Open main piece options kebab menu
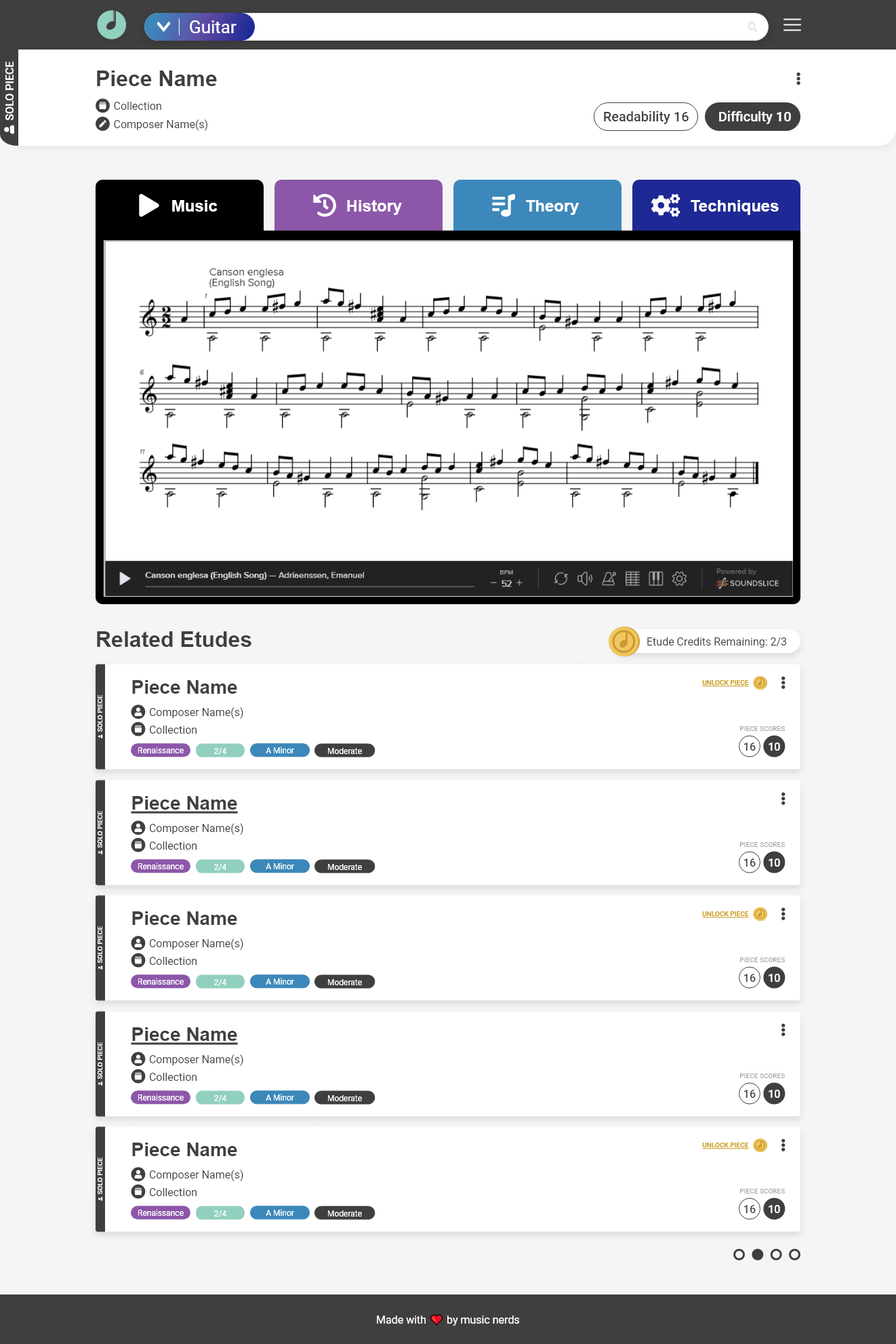This screenshot has height=1344, width=896. (x=798, y=79)
